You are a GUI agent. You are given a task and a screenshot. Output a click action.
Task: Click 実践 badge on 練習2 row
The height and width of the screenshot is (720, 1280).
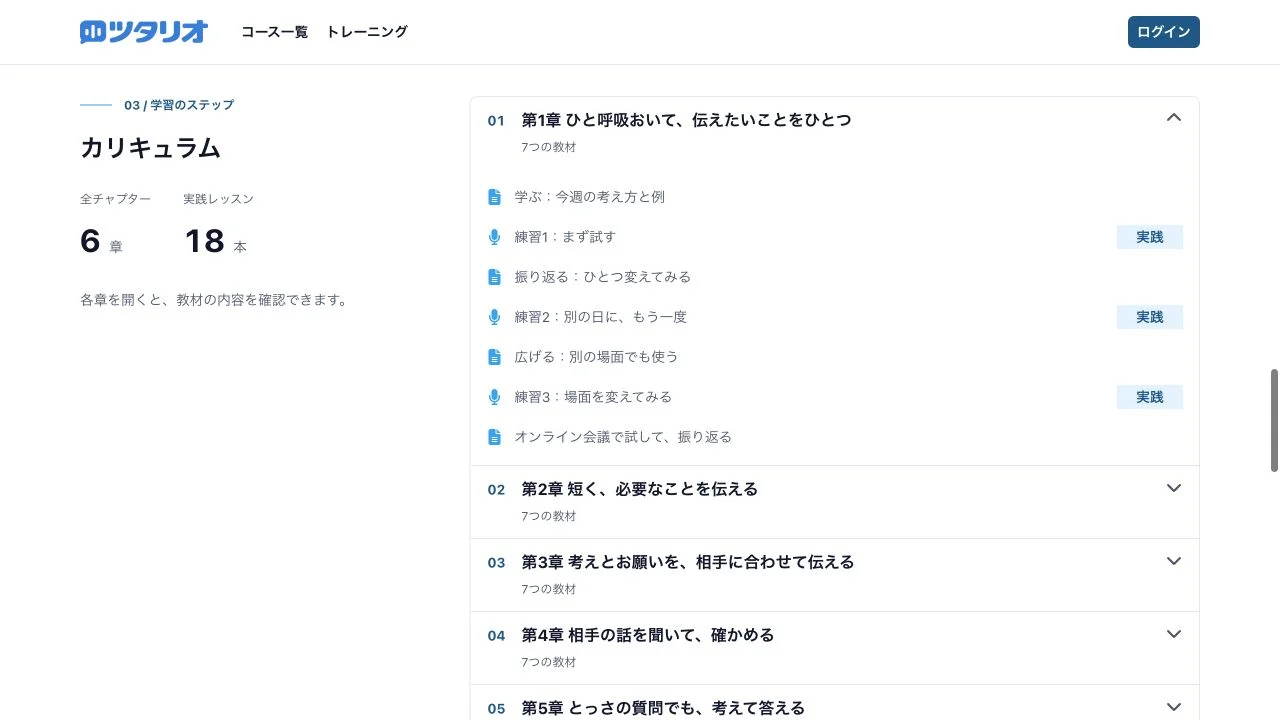1150,317
